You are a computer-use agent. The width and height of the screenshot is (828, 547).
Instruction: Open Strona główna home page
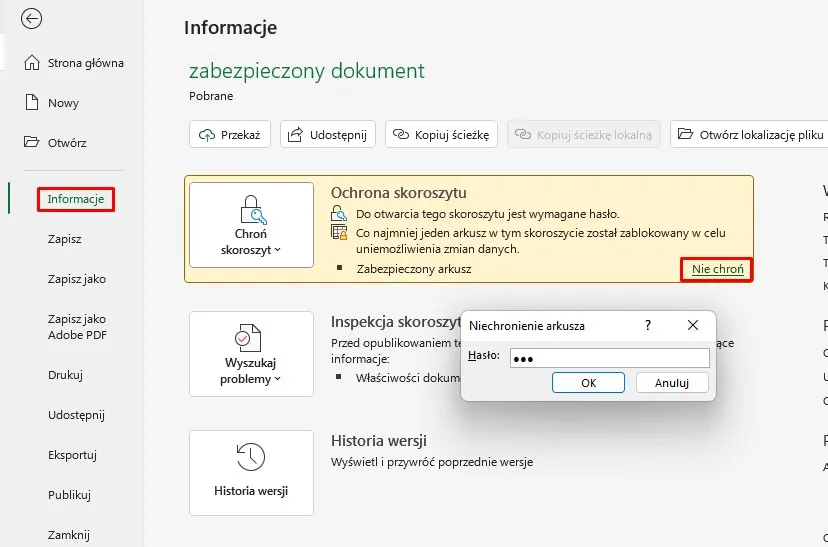tap(74, 63)
